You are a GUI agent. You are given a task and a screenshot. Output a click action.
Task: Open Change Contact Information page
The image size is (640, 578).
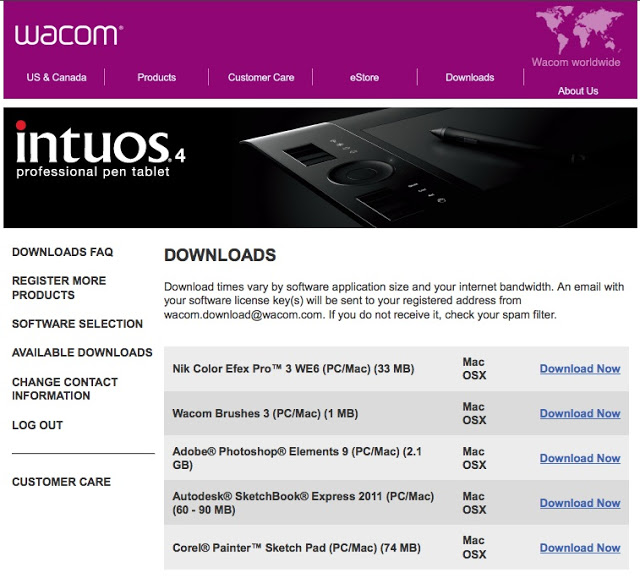click(64, 389)
